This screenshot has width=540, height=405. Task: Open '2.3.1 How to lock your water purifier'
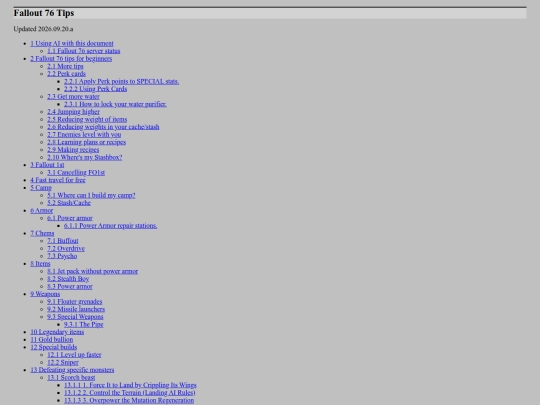(115, 104)
